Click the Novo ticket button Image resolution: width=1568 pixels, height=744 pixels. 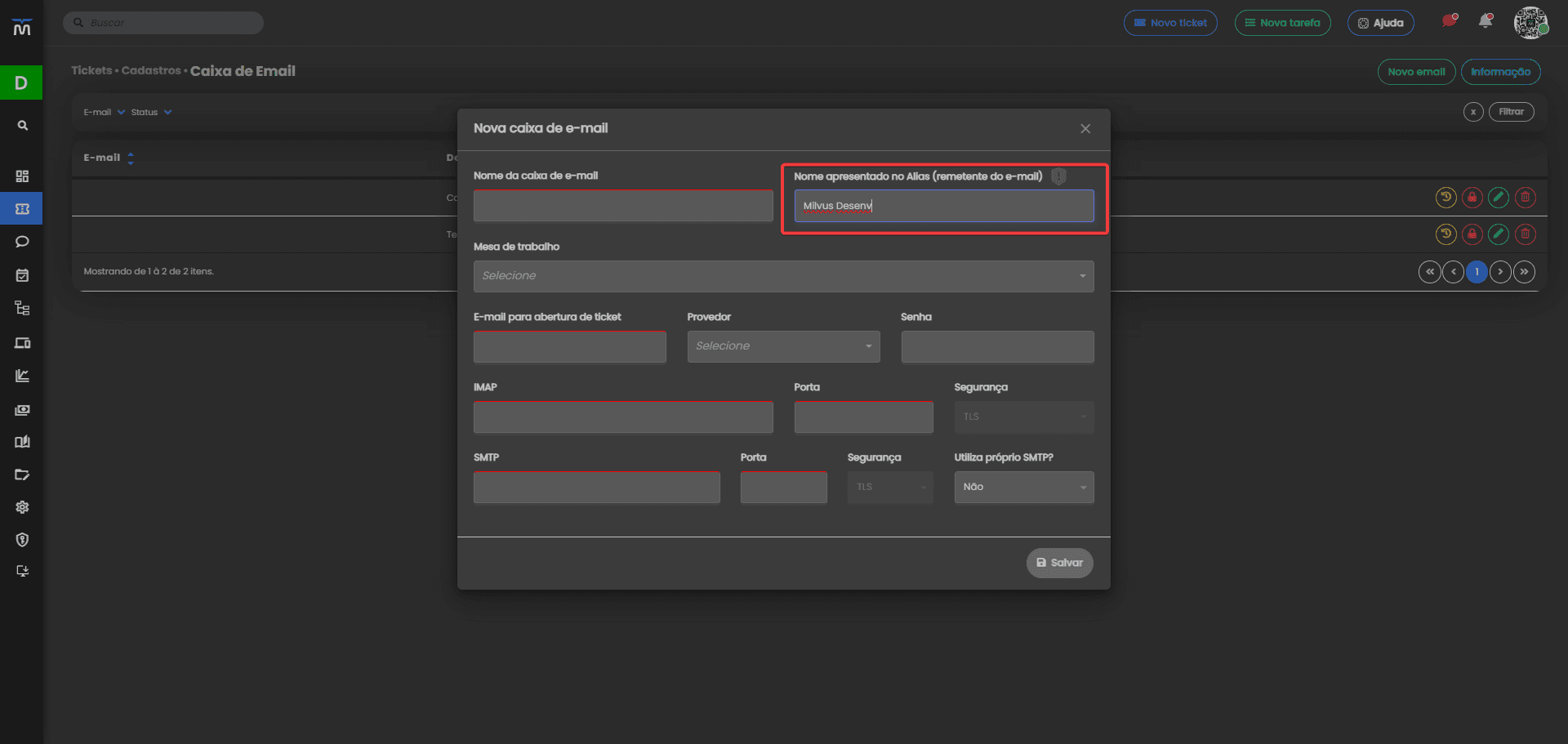pyautogui.click(x=1170, y=23)
